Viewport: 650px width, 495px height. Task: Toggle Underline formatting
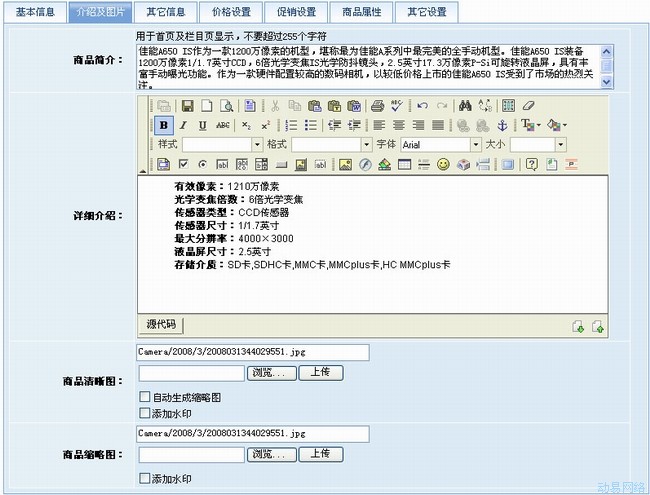(202, 125)
